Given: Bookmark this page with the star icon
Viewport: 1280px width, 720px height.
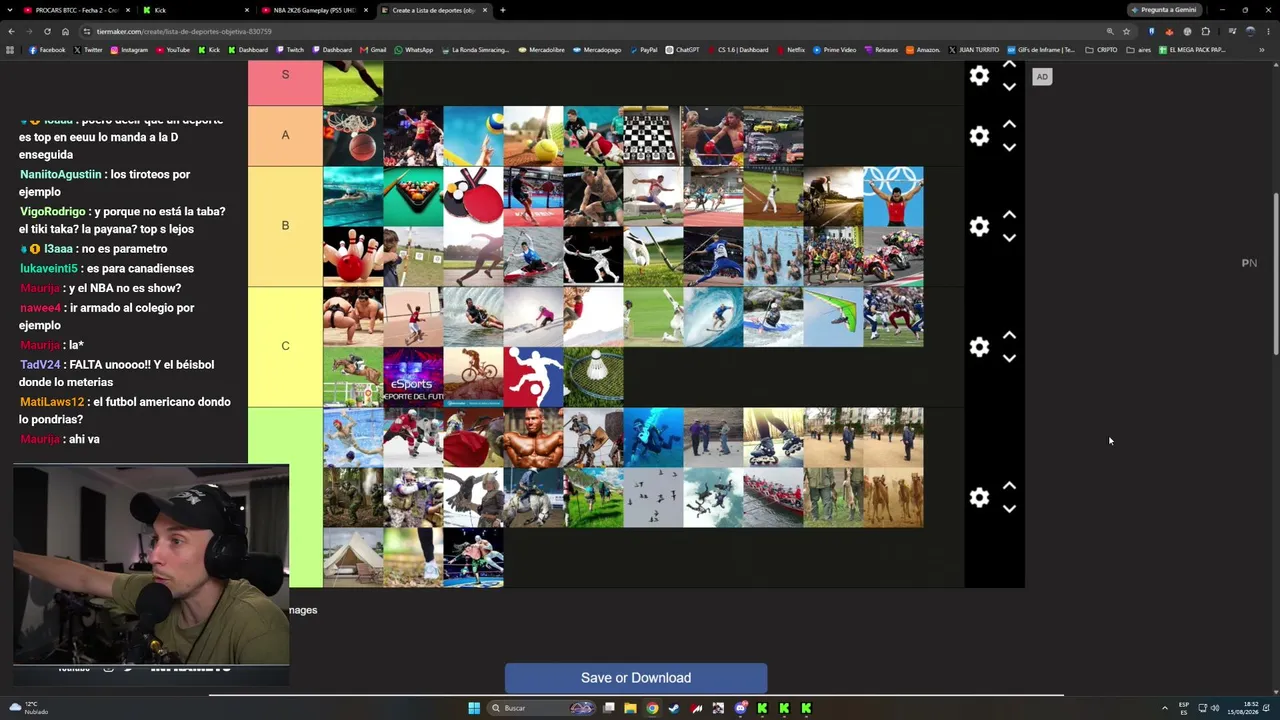Looking at the screenshot, I should tap(1126, 31).
